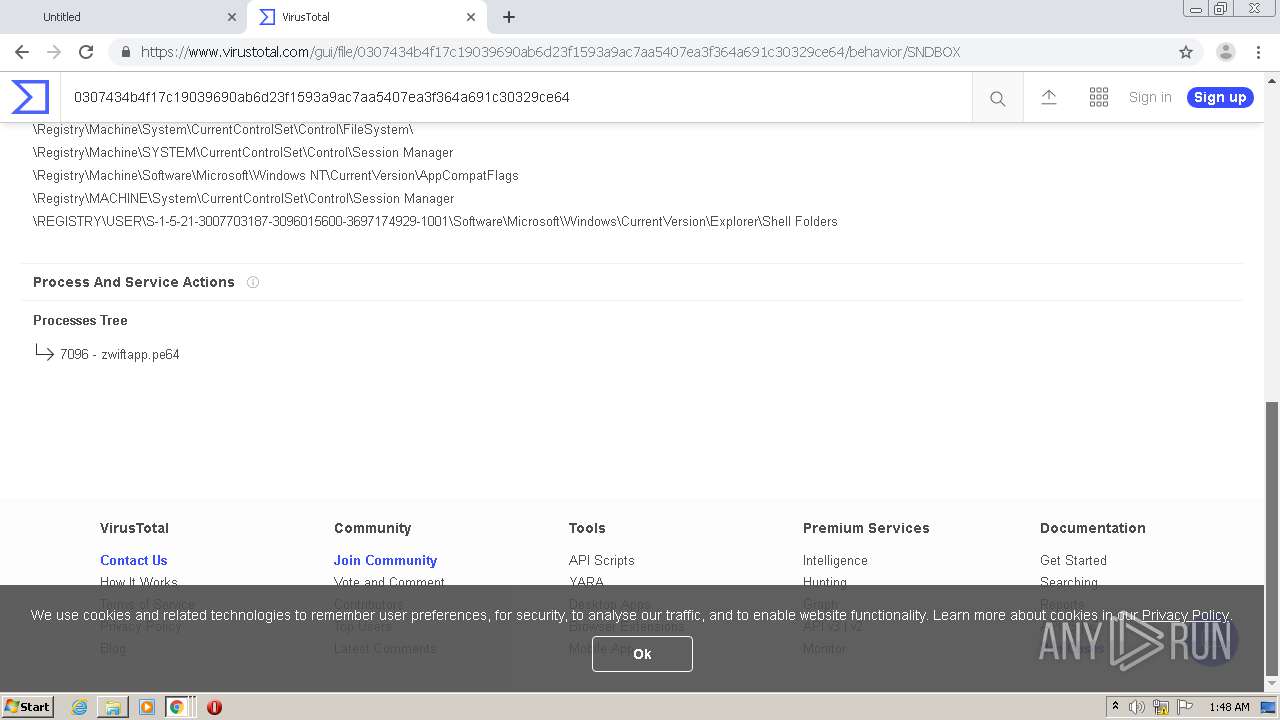Click the Control\FileSystem registry key line
Image resolution: width=1280 pixels, height=720 pixels.
click(223, 129)
